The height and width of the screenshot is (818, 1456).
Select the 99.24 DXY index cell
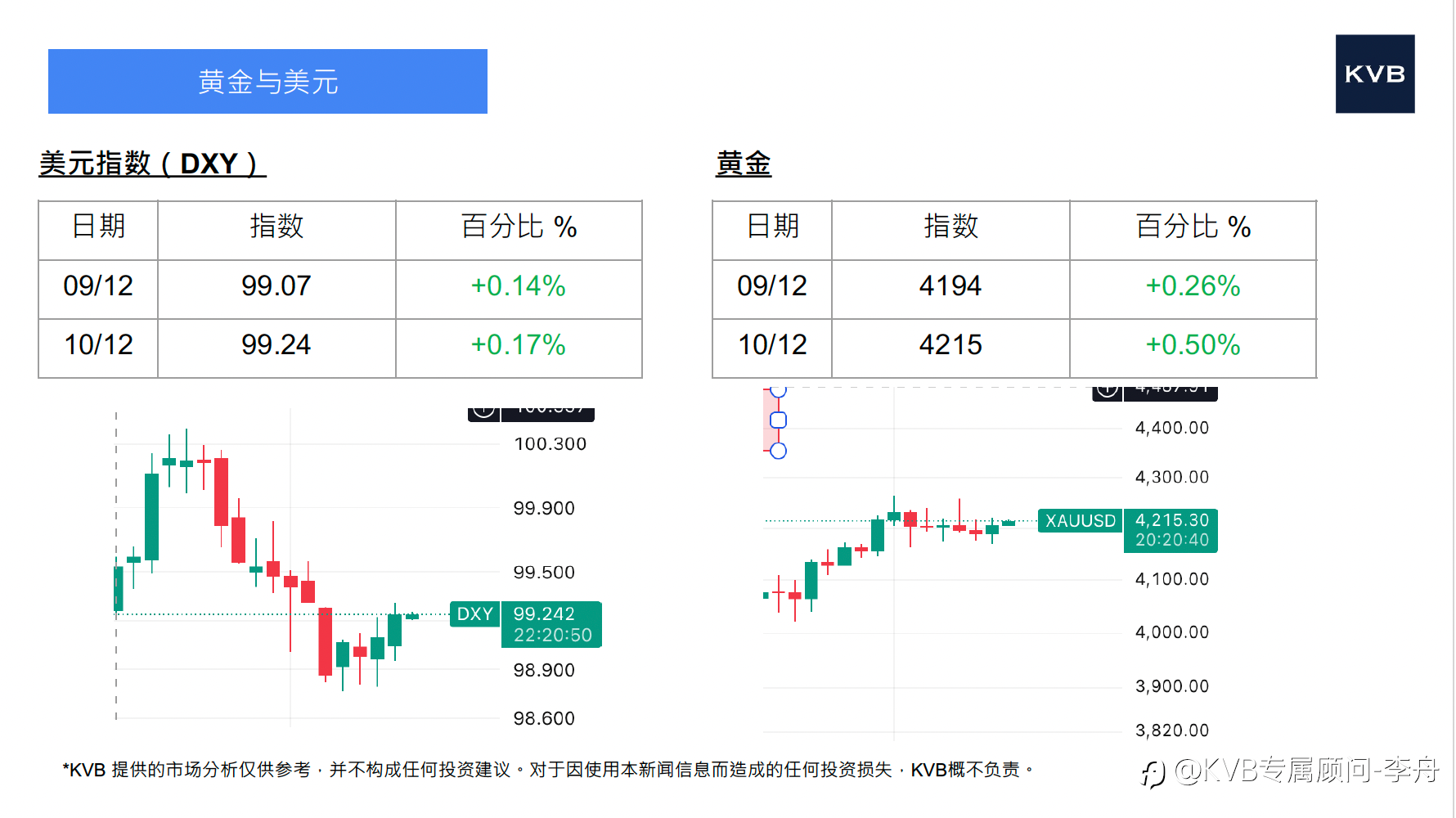click(x=276, y=345)
